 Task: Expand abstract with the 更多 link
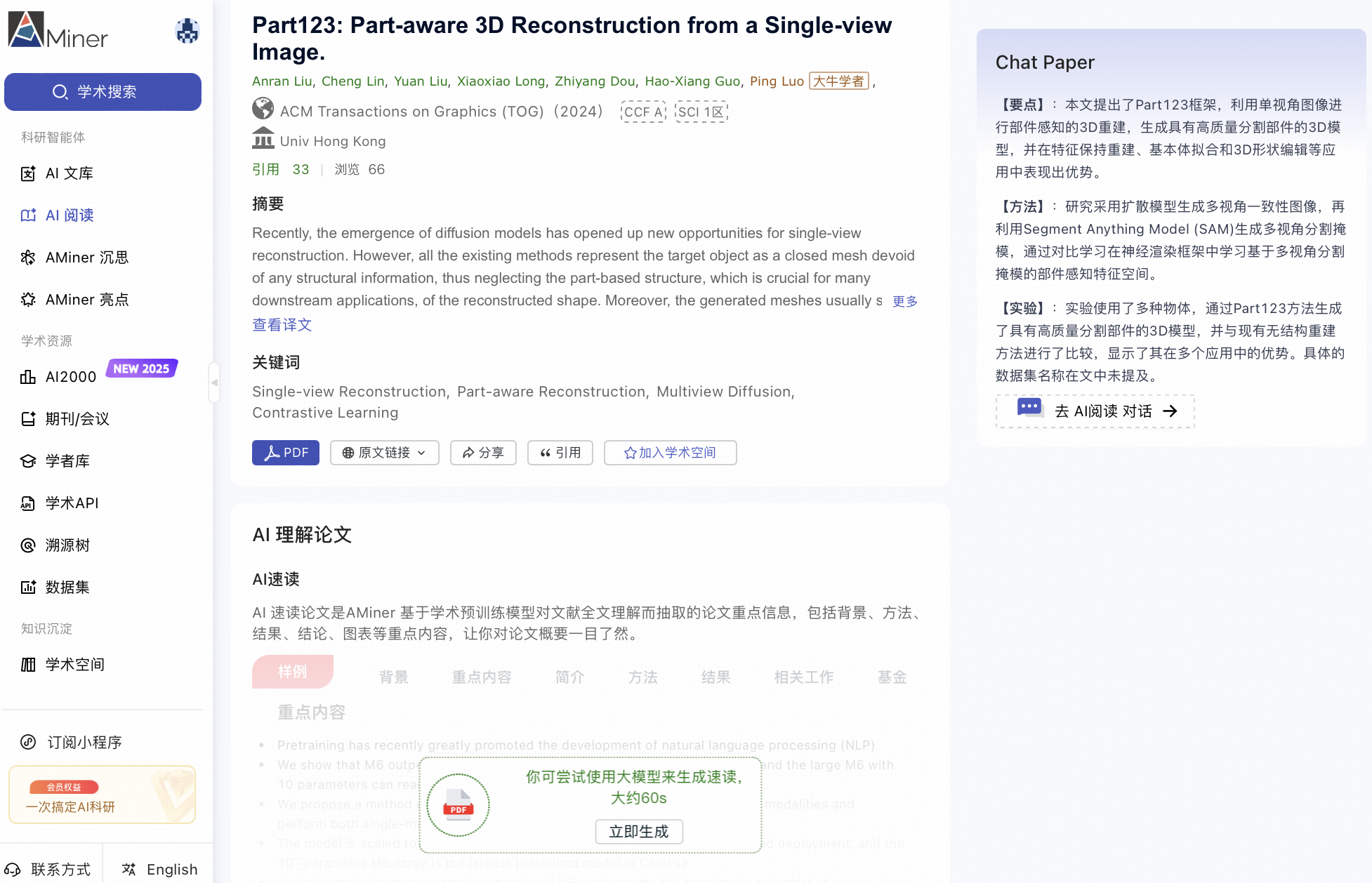pyautogui.click(x=904, y=301)
